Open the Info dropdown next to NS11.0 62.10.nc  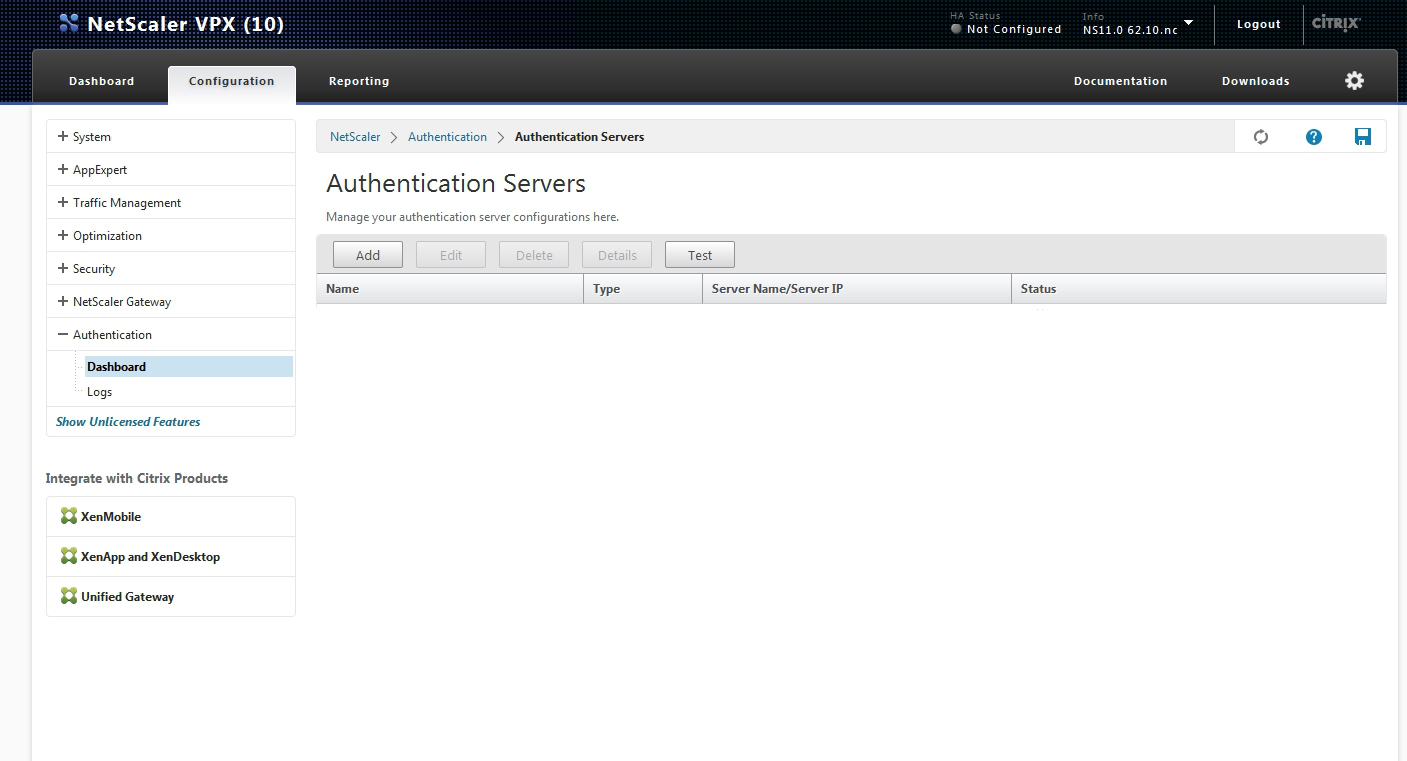click(x=1188, y=24)
